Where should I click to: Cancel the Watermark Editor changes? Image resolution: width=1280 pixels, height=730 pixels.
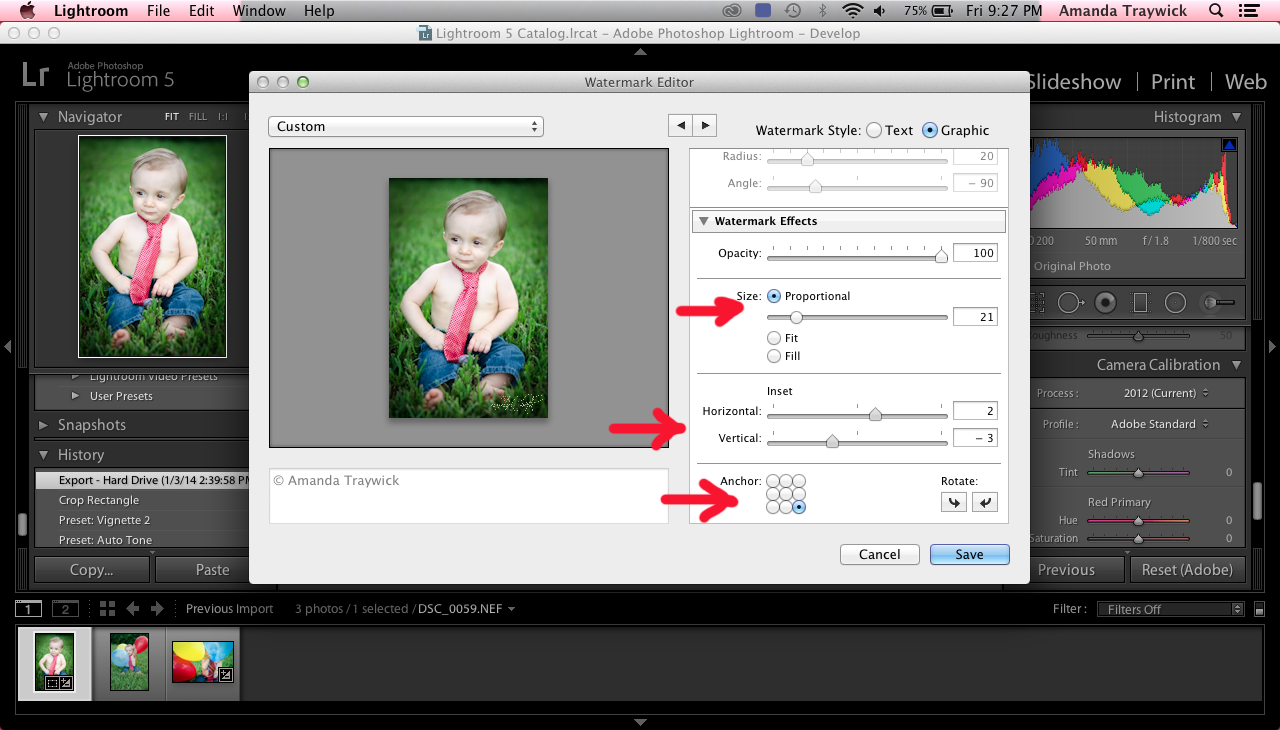(879, 554)
